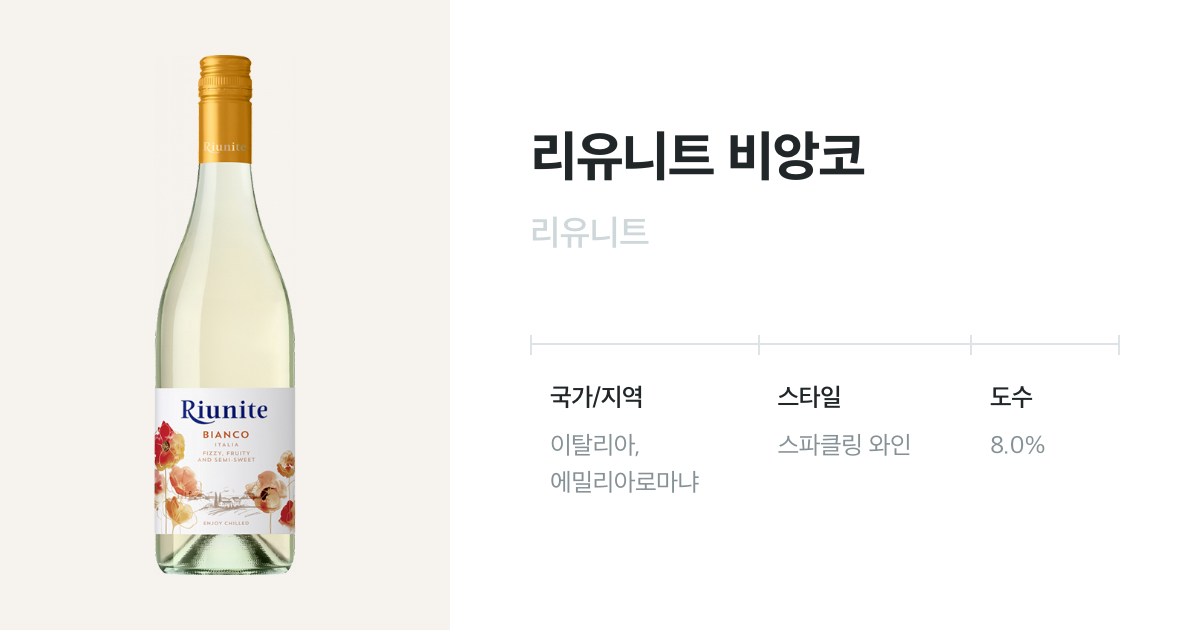Viewport: 1200px width, 630px height.
Task: Click the region value 이탈리아, 에밀리아로마냐
Action: [x=624, y=464]
